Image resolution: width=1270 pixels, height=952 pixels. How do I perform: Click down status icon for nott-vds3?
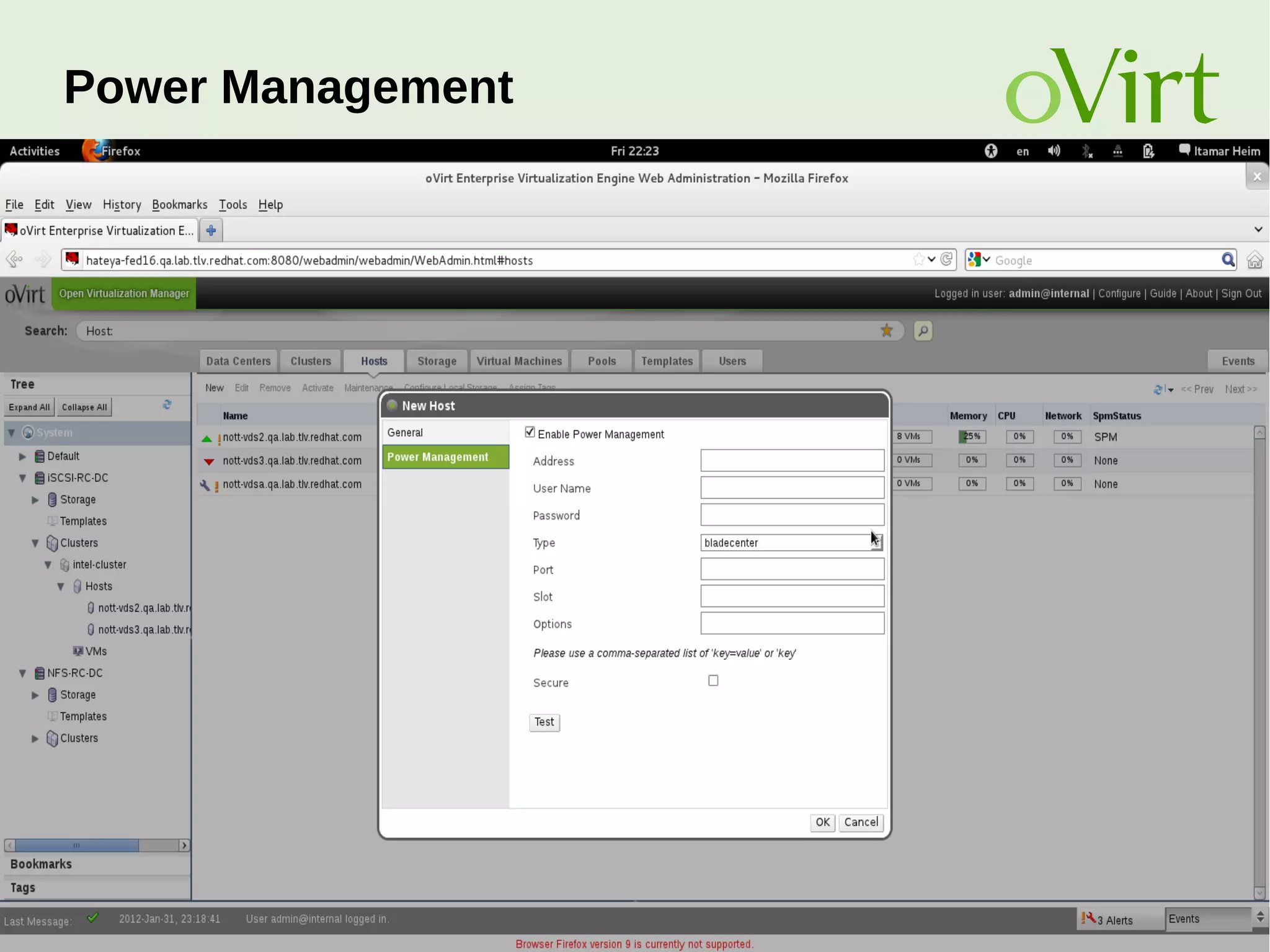click(x=209, y=461)
